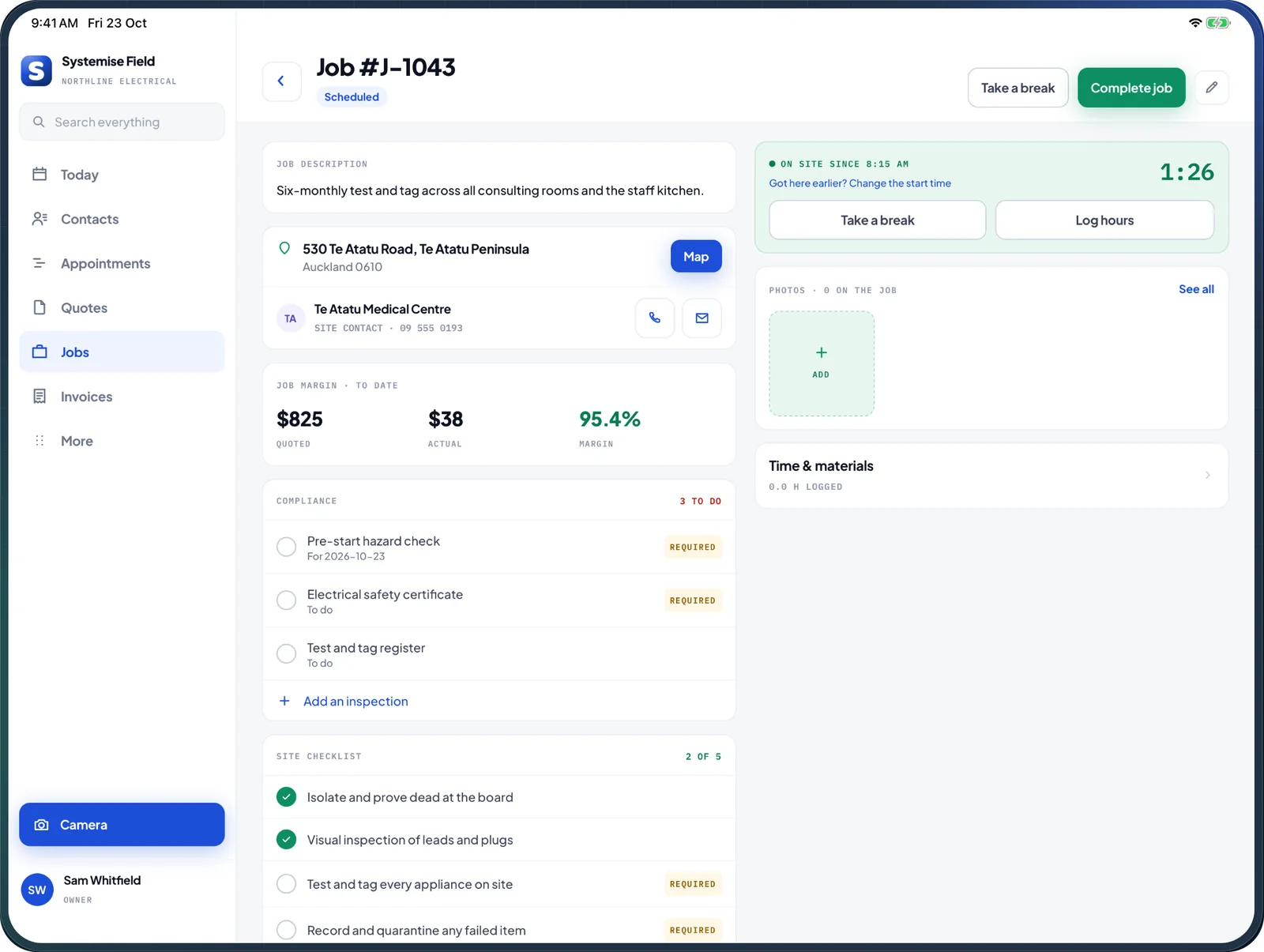Click the Scheduled status badge
Image resolution: width=1264 pixels, height=952 pixels.
coord(352,96)
